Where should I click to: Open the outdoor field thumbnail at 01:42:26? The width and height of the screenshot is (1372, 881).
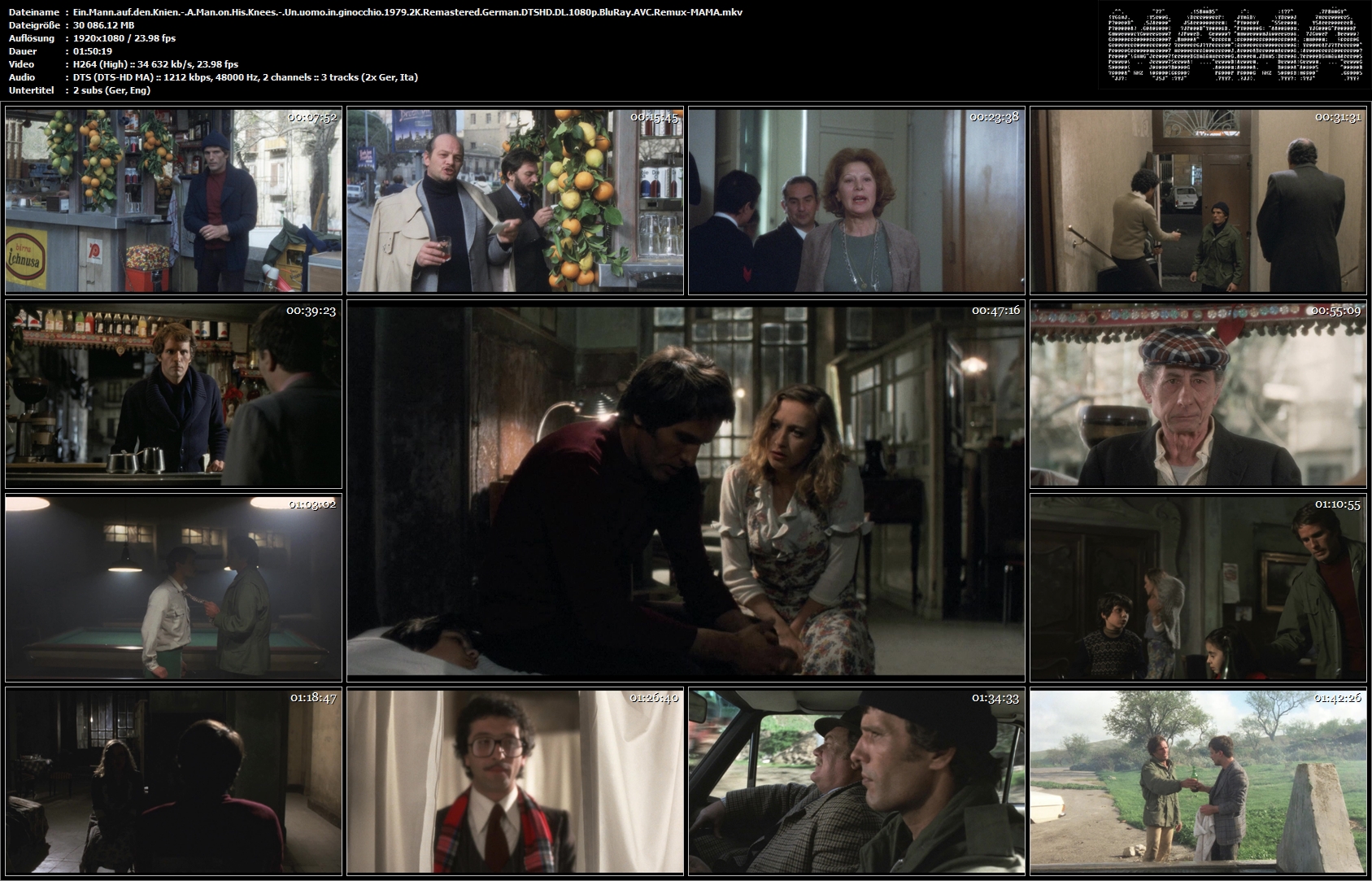[1198, 782]
